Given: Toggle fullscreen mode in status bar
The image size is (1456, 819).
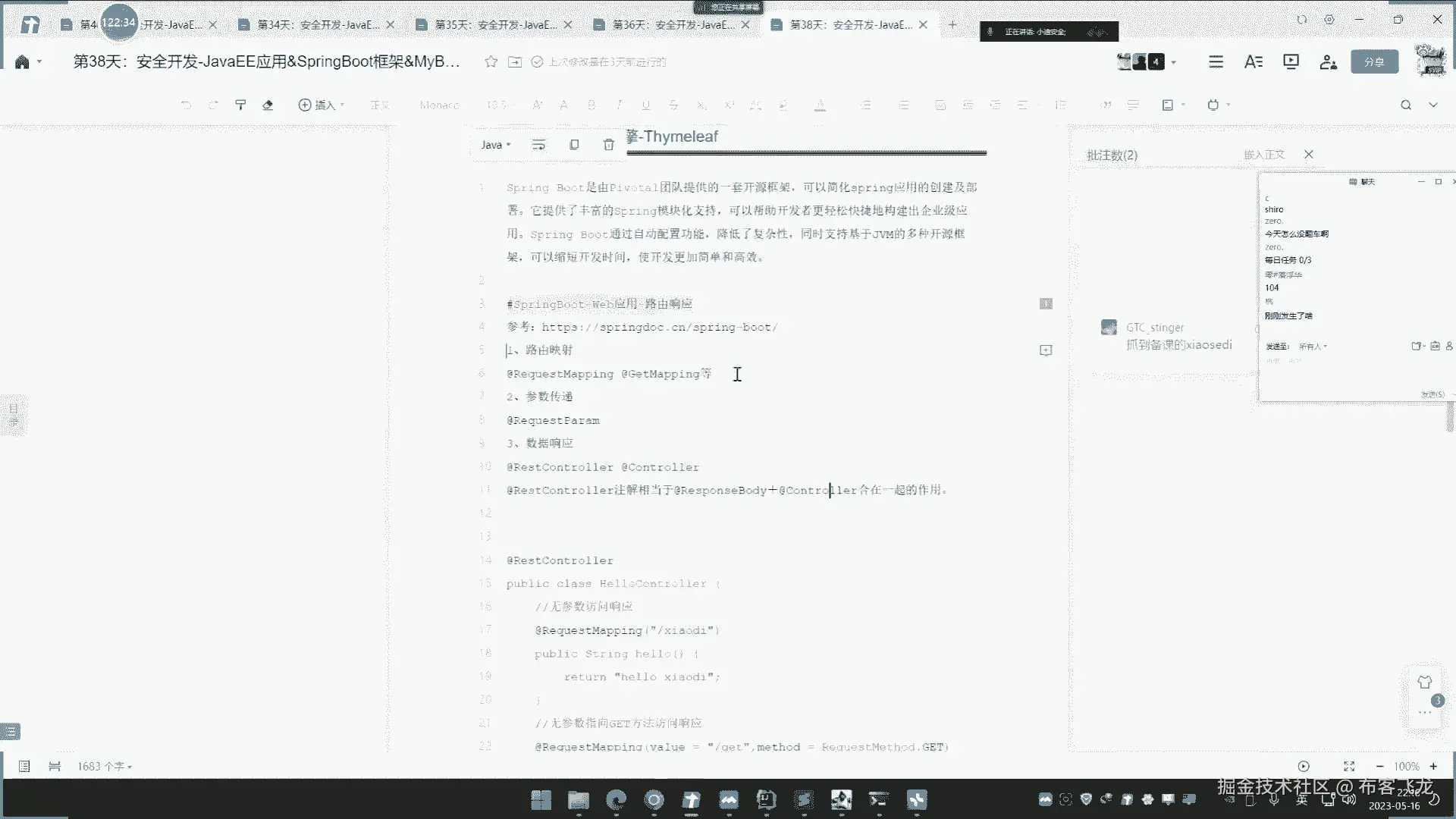Looking at the screenshot, I should [x=1348, y=767].
